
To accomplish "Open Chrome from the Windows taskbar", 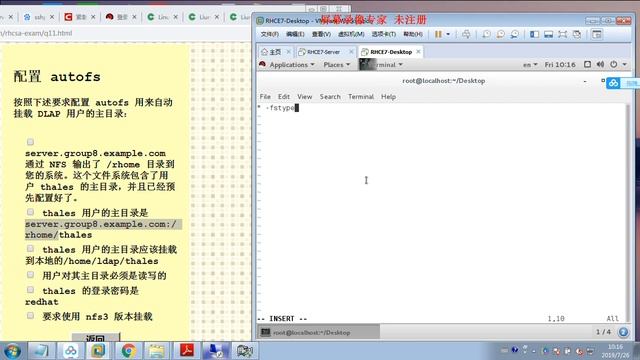I will click(128, 351).
